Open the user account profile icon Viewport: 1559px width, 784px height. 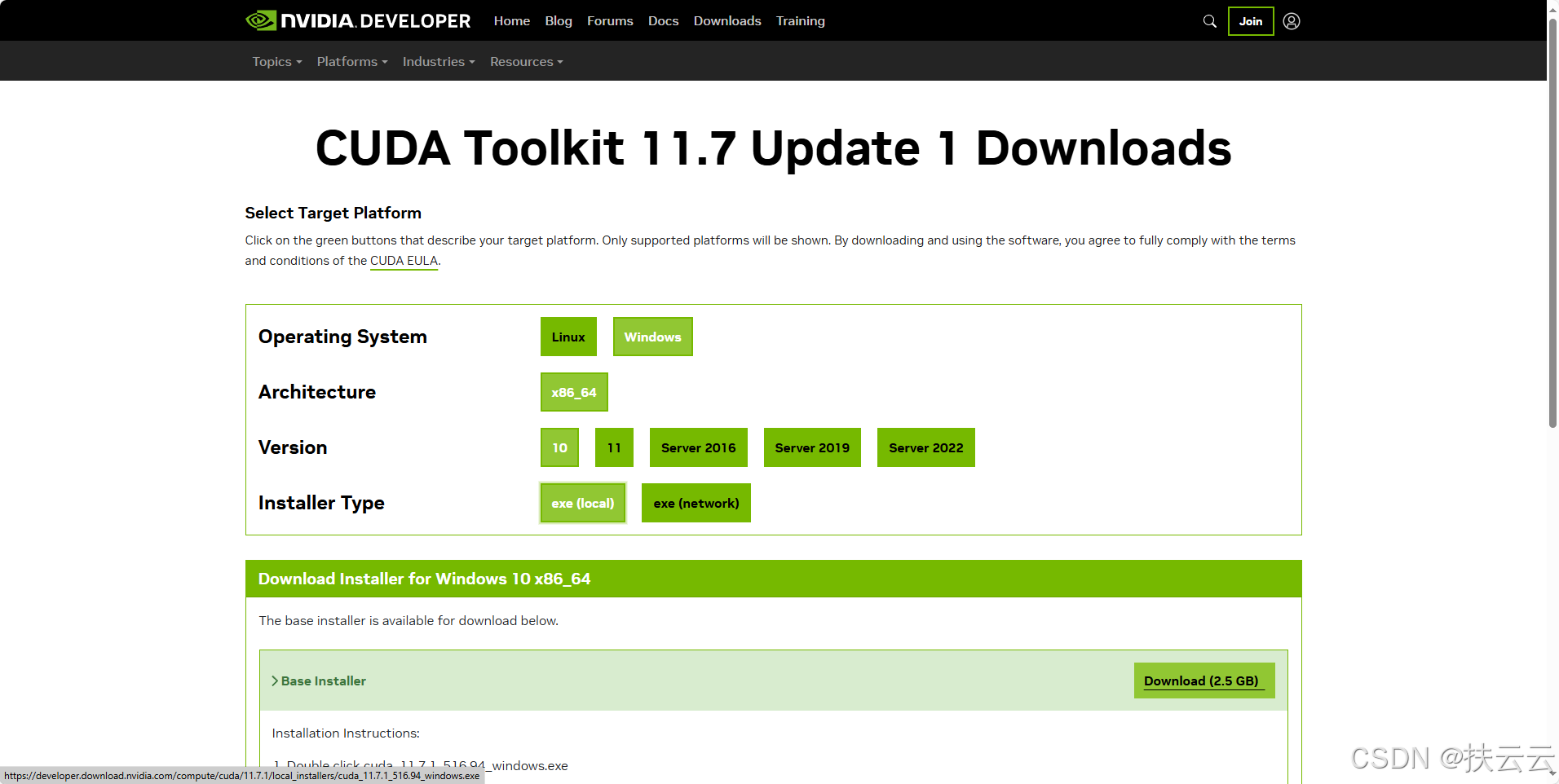tap(1292, 21)
